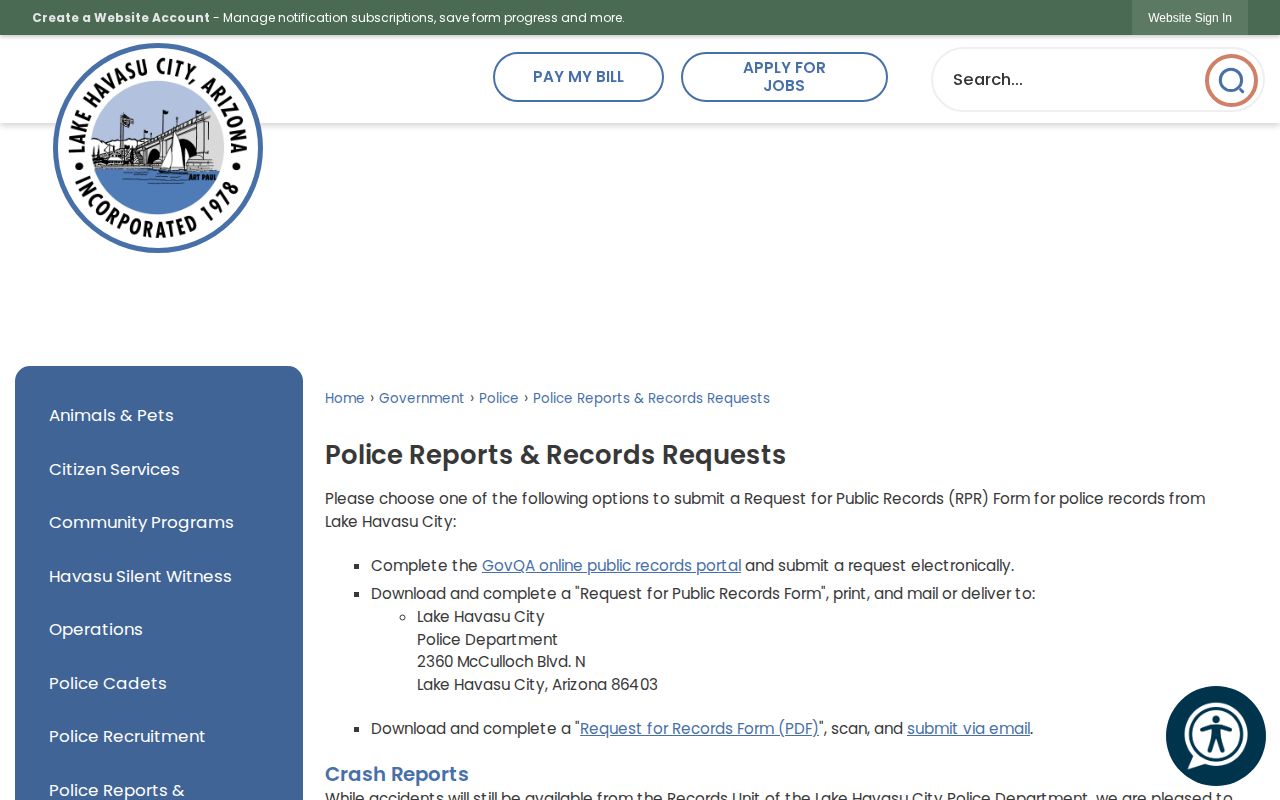Click the address line 2360 McCulloch Blvd. N
The width and height of the screenshot is (1280, 800).
coord(501,662)
